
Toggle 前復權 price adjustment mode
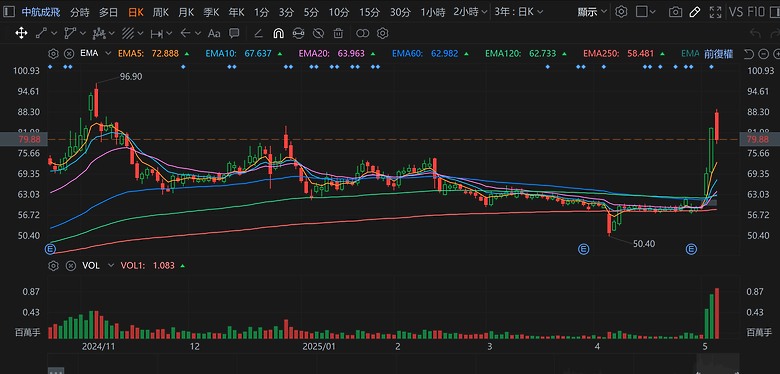point(718,54)
